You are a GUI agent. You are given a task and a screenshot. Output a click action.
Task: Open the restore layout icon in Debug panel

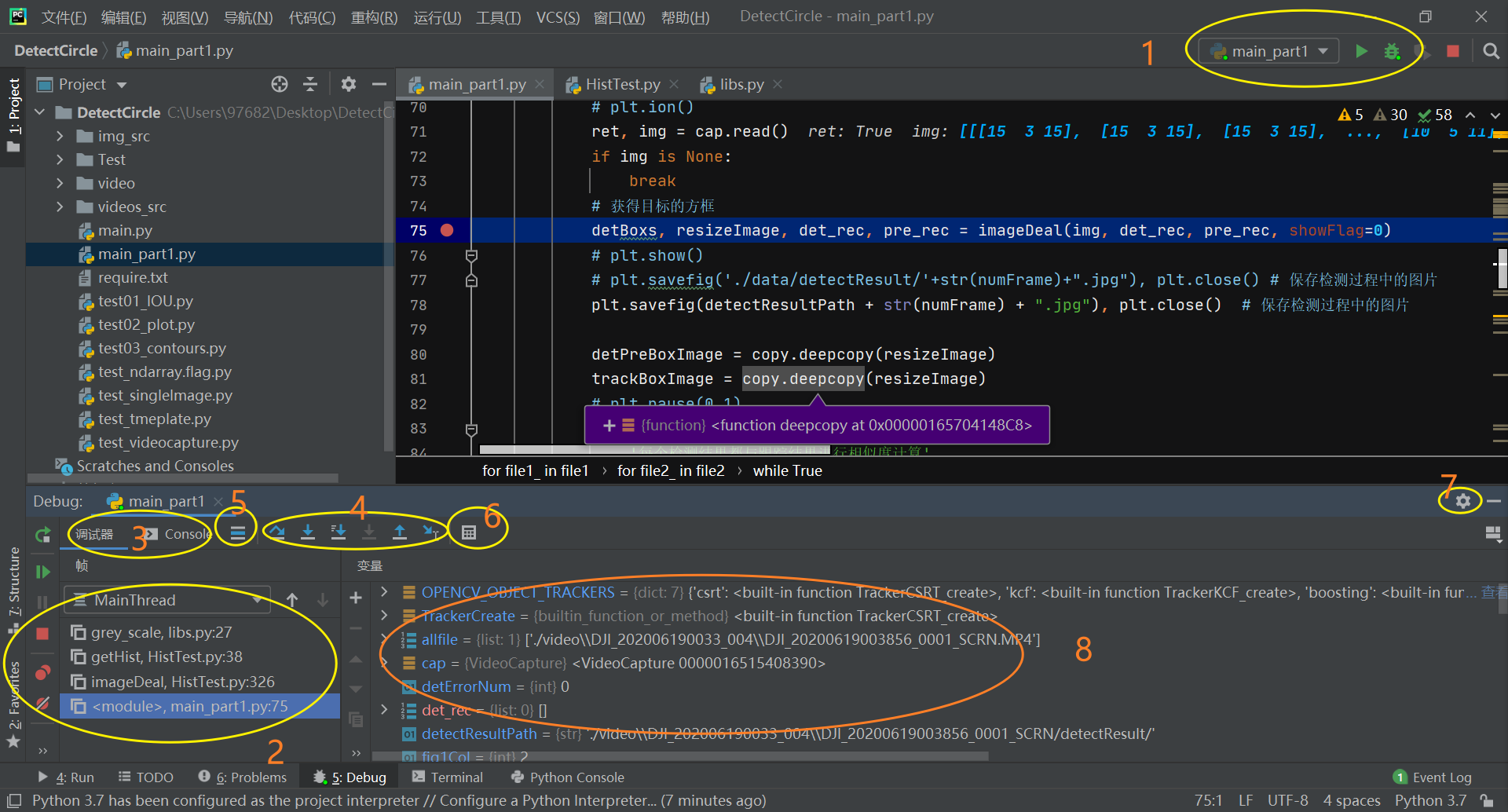[1493, 534]
